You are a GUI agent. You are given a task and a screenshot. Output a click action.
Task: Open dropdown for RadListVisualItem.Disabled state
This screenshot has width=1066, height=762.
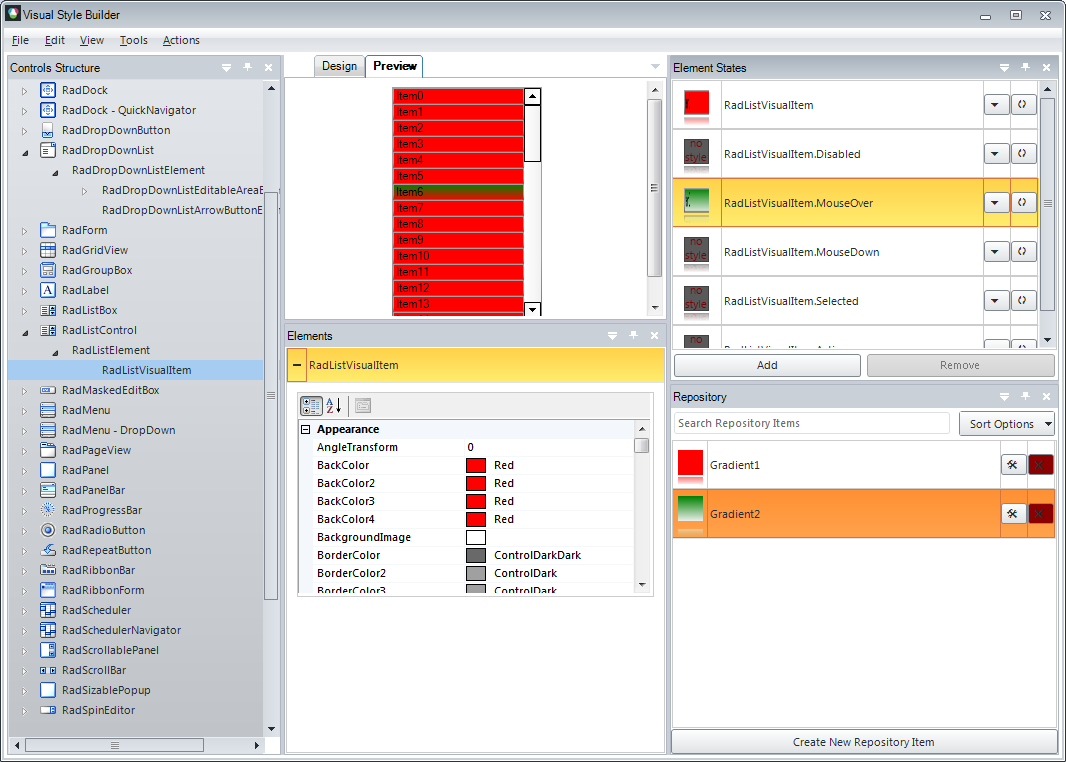click(995, 154)
